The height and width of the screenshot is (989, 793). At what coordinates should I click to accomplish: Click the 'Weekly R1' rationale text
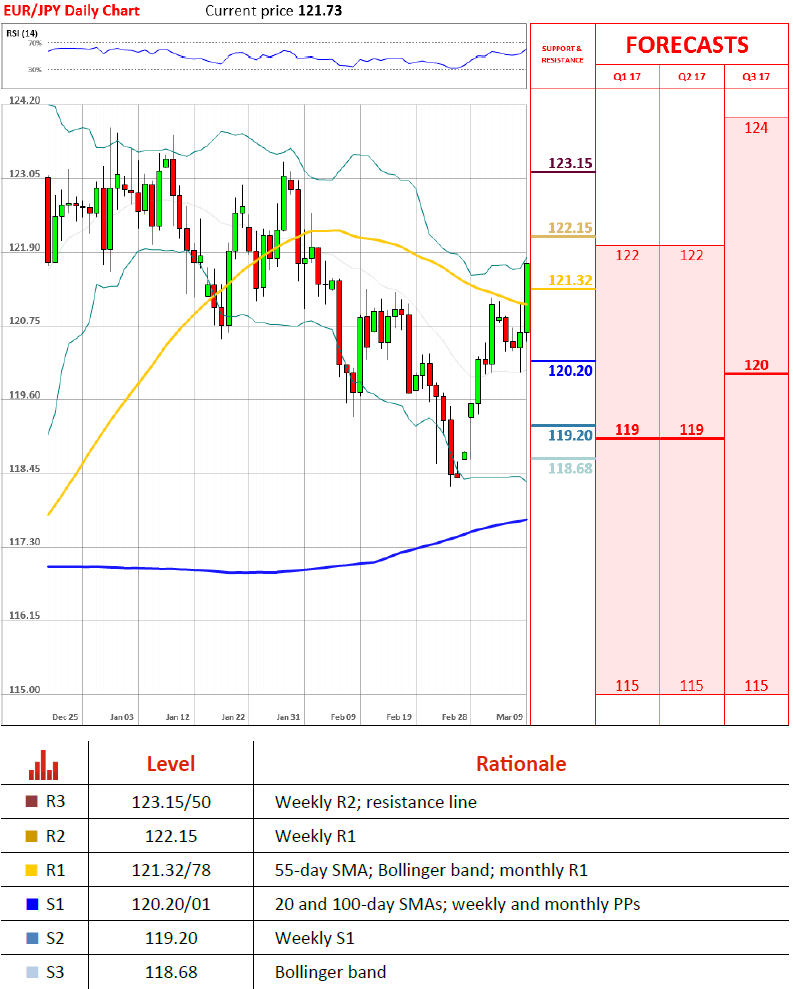pyautogui.click(x=315, y=836)
